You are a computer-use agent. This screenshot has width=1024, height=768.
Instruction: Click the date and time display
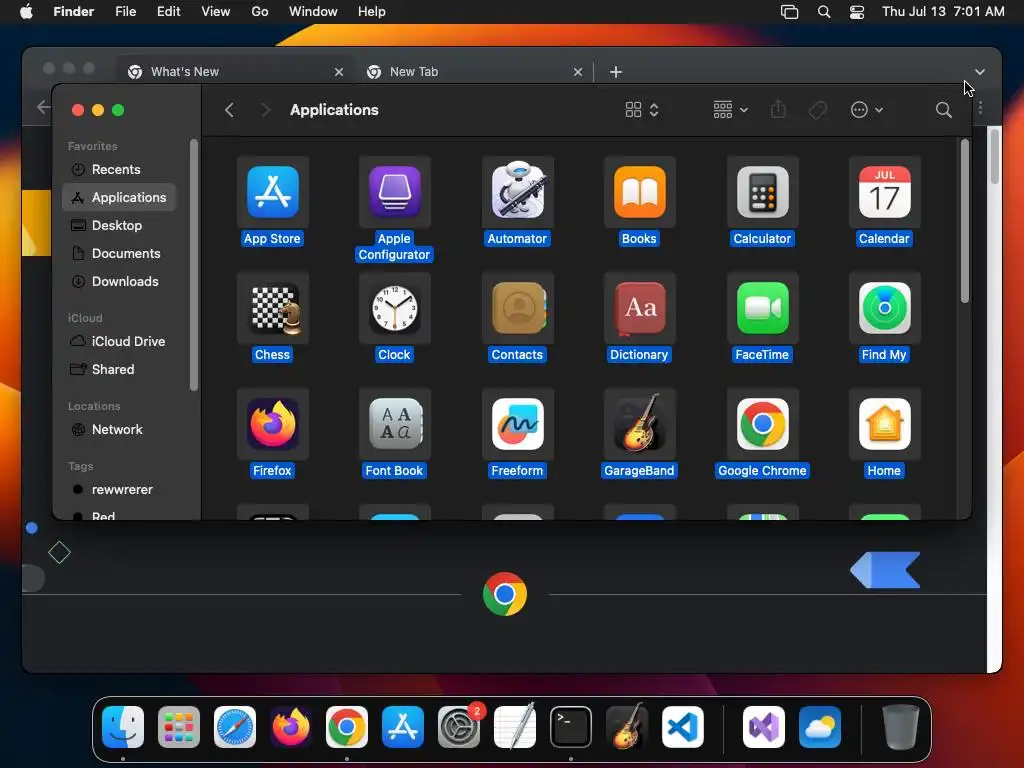[x=943, y=12]
